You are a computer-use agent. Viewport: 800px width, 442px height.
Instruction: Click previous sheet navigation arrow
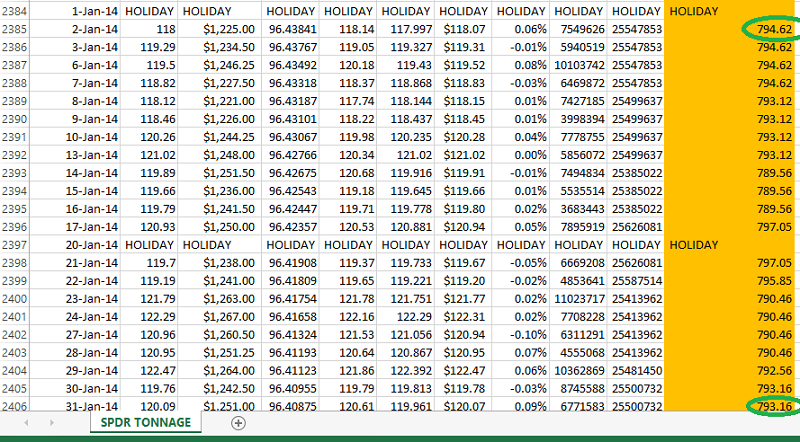[x=26, y=423]
